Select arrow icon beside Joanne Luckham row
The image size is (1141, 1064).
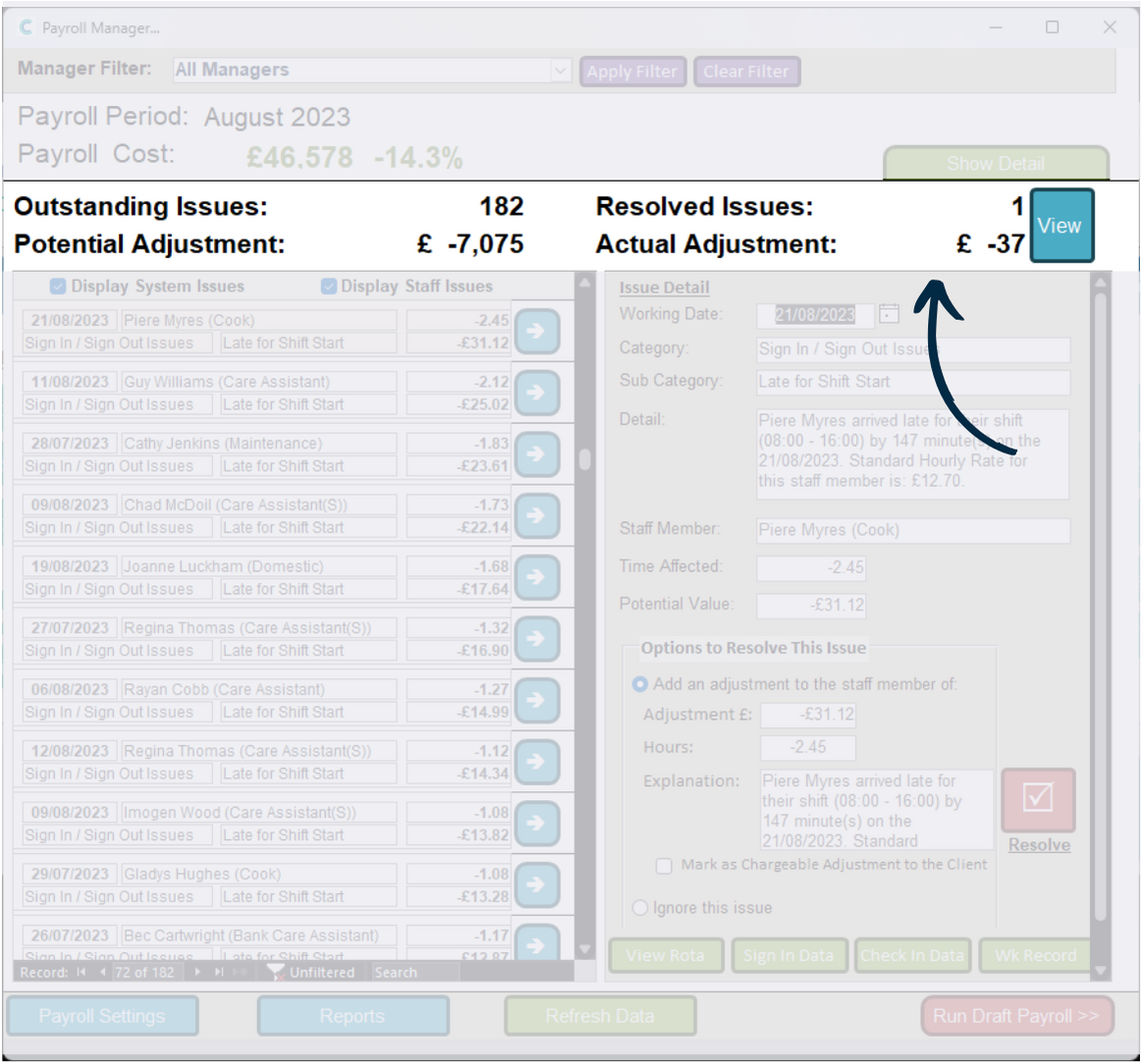pyautogui.click(x=536, y=577)
